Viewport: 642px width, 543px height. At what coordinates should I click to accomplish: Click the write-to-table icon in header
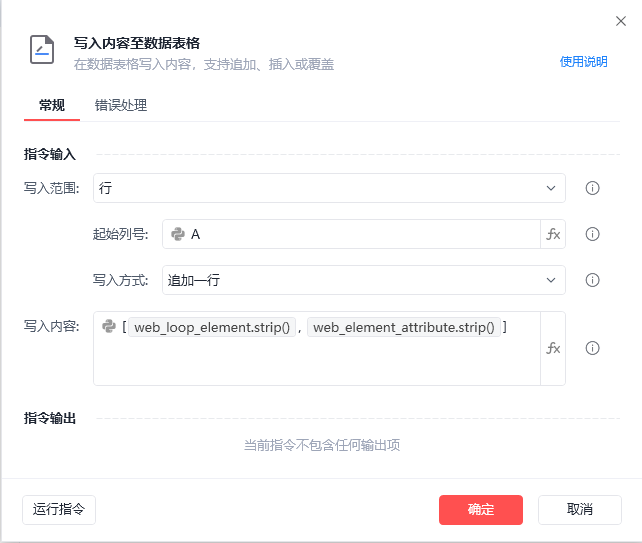pyautogui.click(x=42, y=50)
